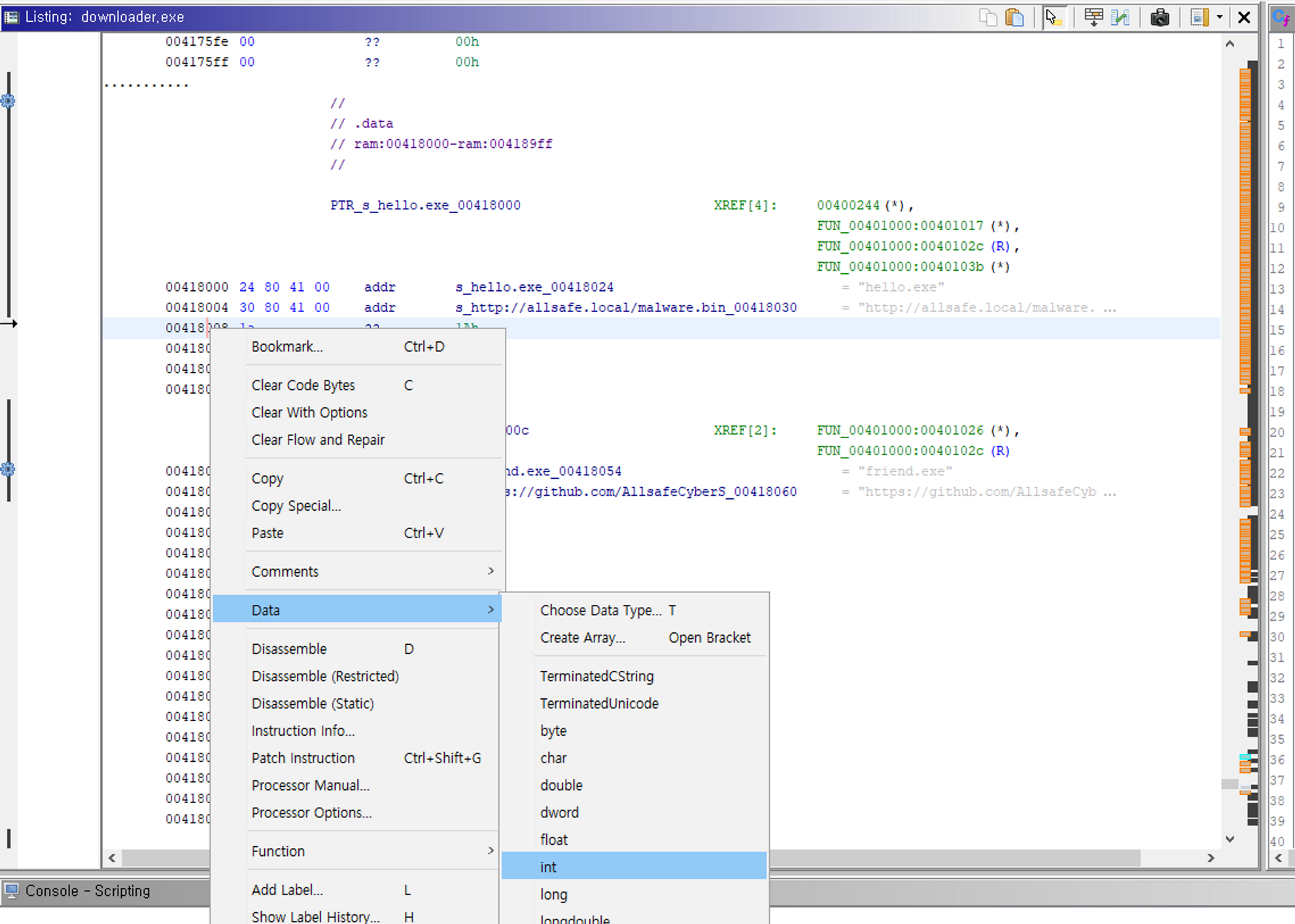Click XREF 00400244 reference
This screenshot has height=924, width=1295.
(848, 205)
